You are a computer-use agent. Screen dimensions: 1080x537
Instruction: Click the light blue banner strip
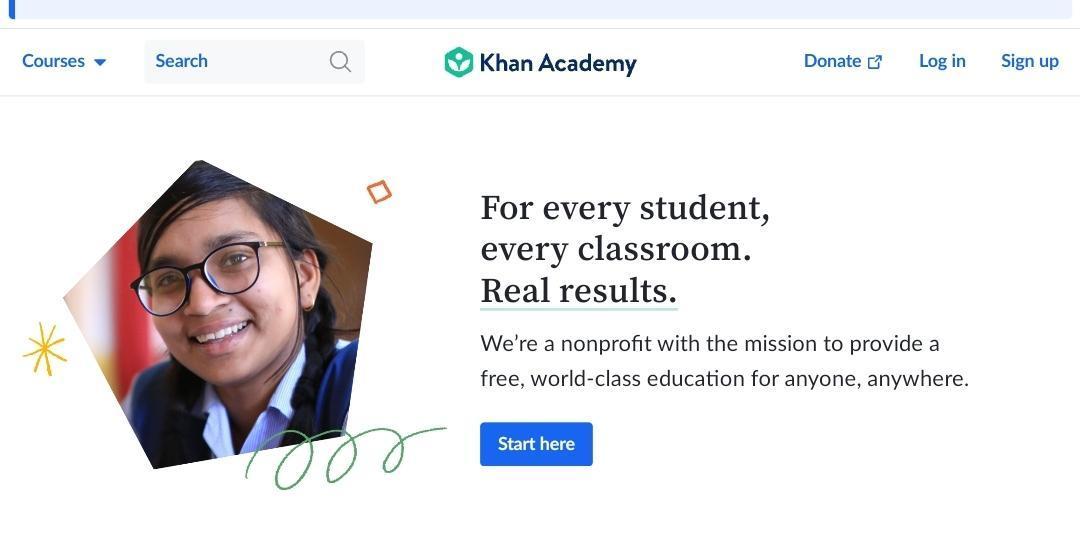(x=540, y=9)
